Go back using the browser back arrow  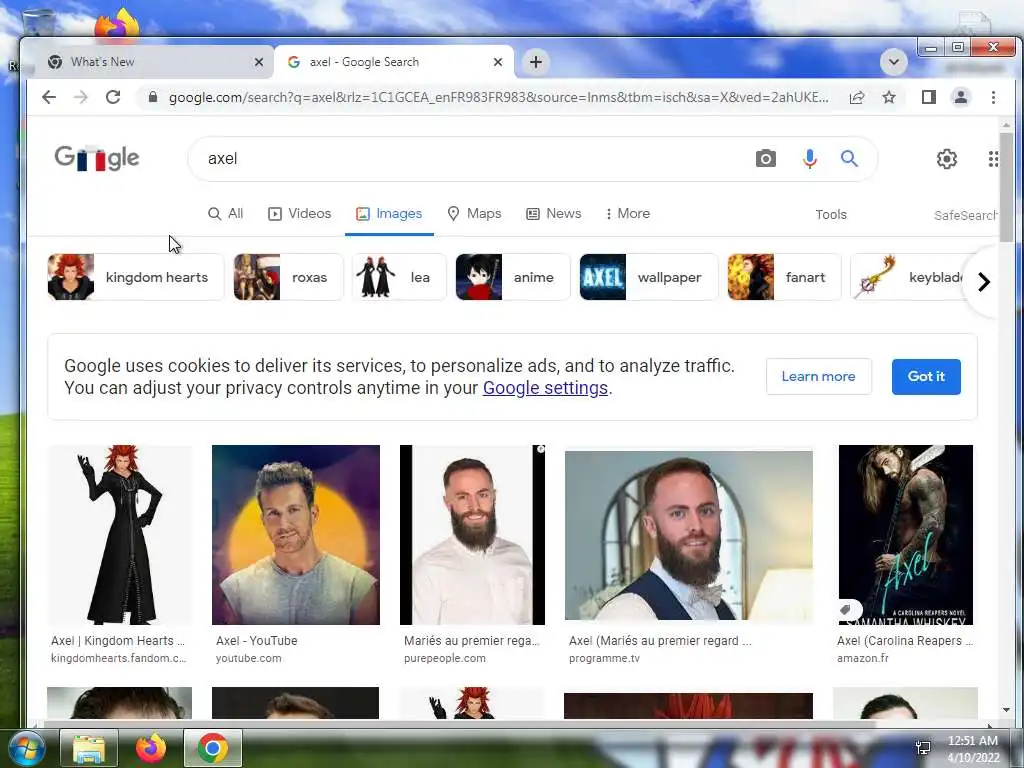49,97
